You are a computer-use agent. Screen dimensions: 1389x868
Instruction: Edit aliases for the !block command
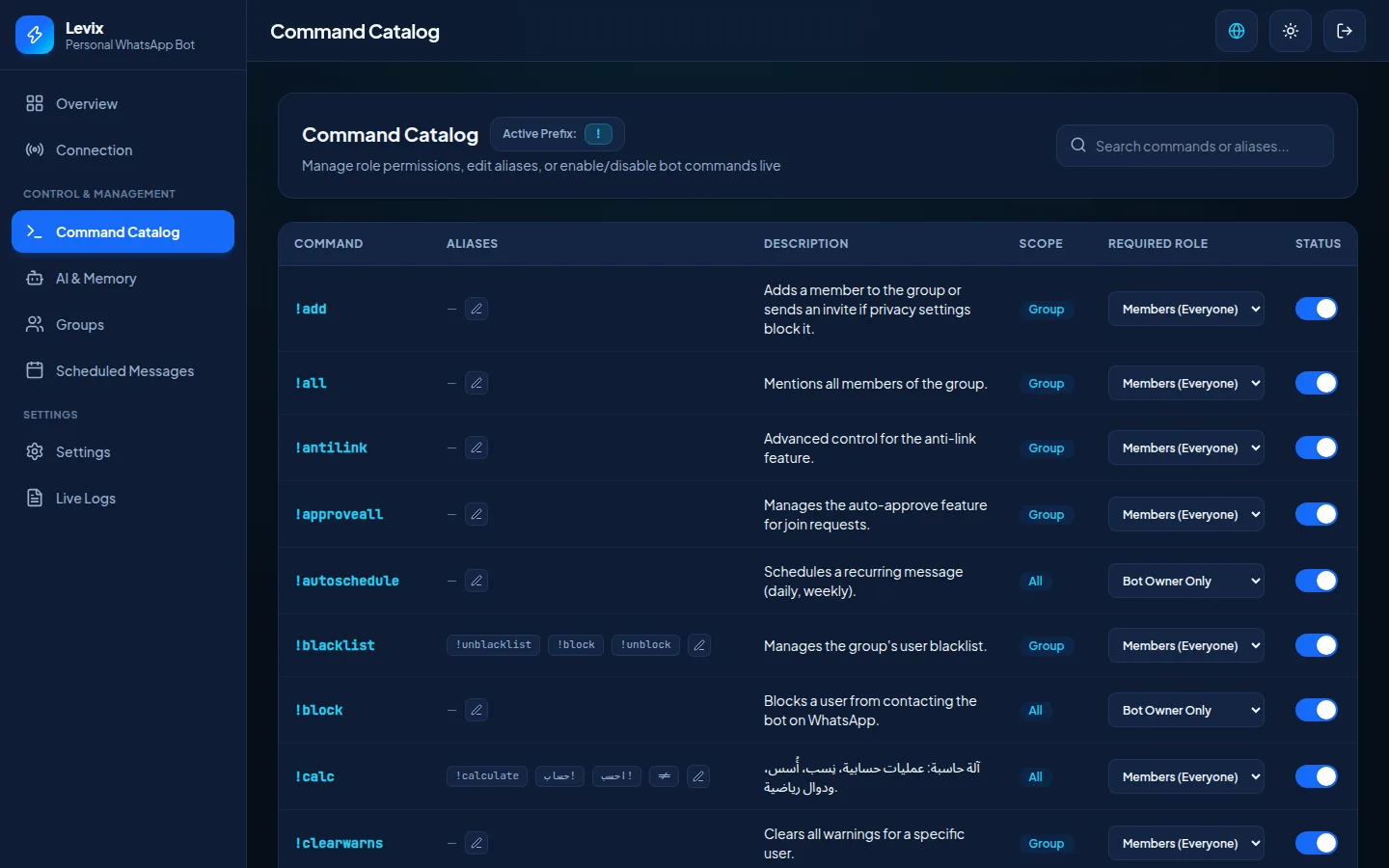click(x=477, y=710)
